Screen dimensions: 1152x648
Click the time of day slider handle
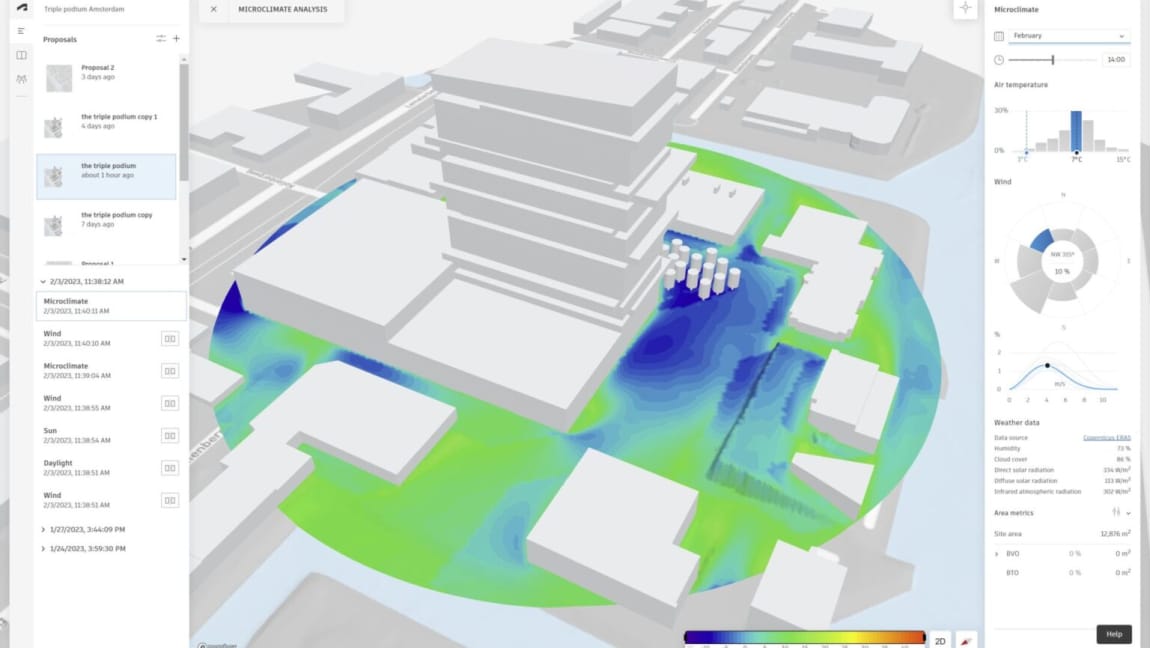pos(1052,60)
